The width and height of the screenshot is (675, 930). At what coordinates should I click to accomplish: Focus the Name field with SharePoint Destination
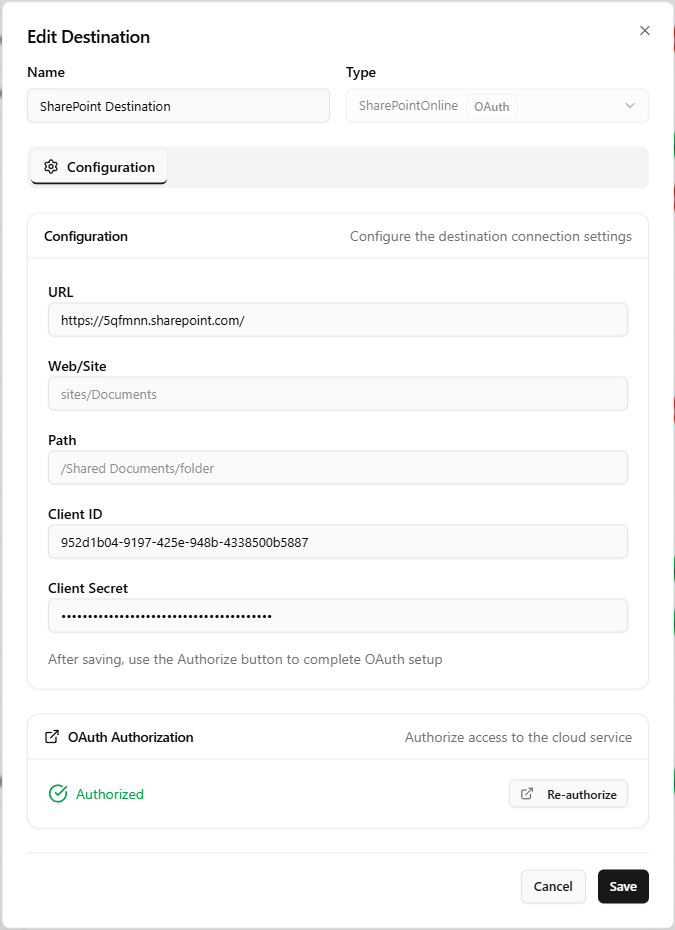point(179,106)
